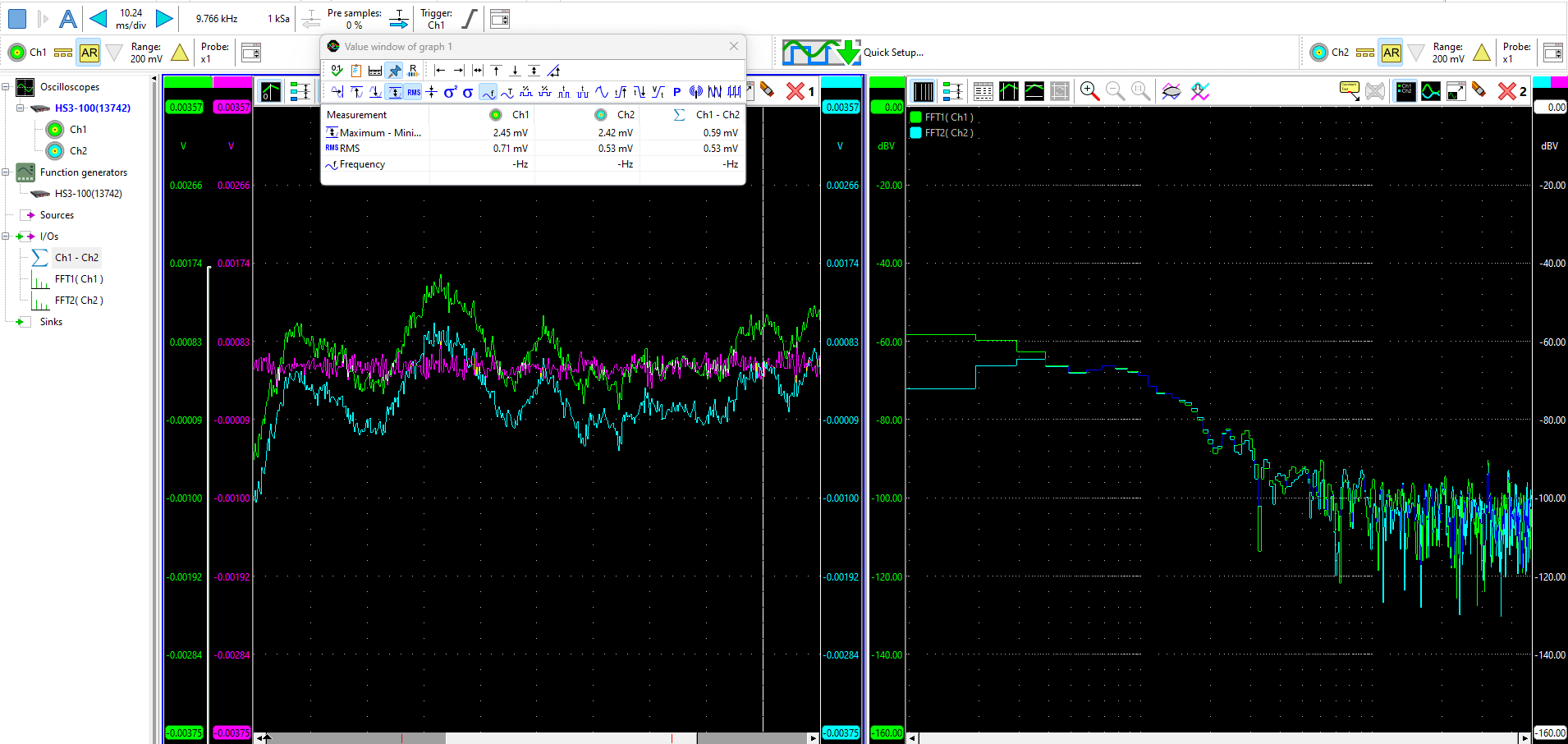1568x744 pixels.
Task: Toggle the Ch2 channel enable icon
Action: point(1318,53)
